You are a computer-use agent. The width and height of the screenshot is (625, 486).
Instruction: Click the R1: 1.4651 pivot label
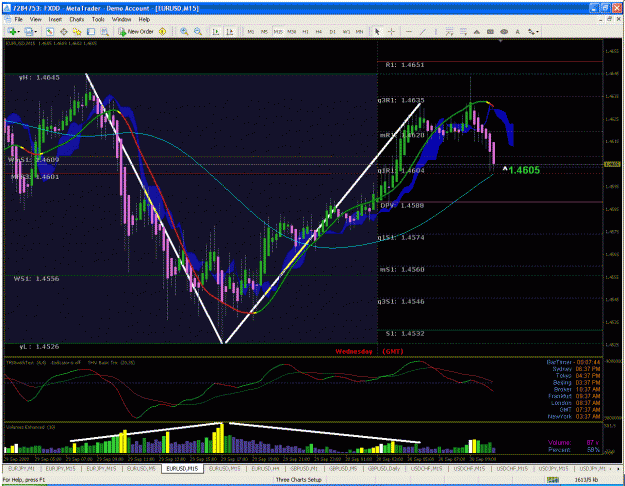coord(405,65)
